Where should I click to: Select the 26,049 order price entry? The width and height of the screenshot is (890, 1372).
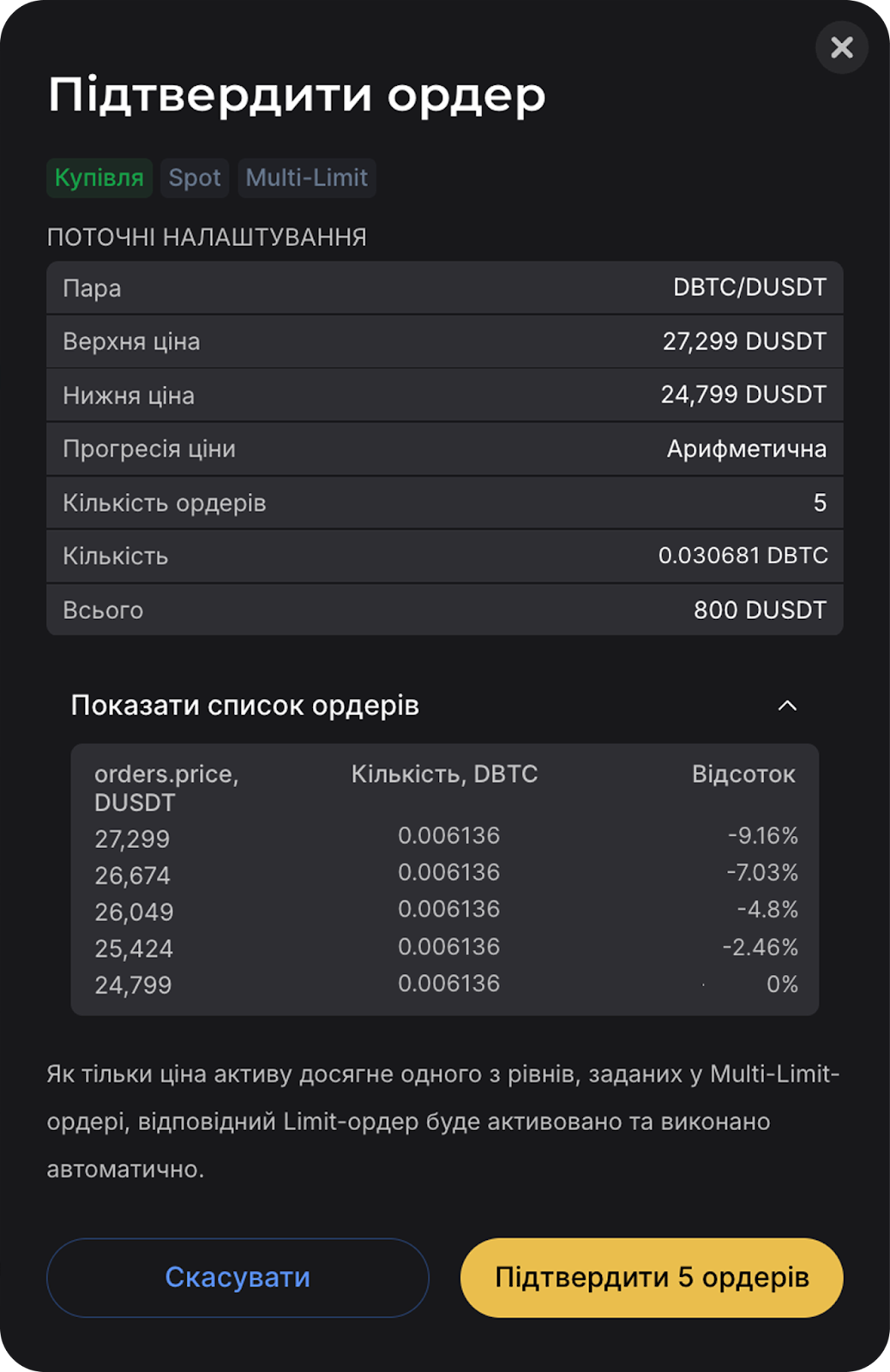[134, 912]
